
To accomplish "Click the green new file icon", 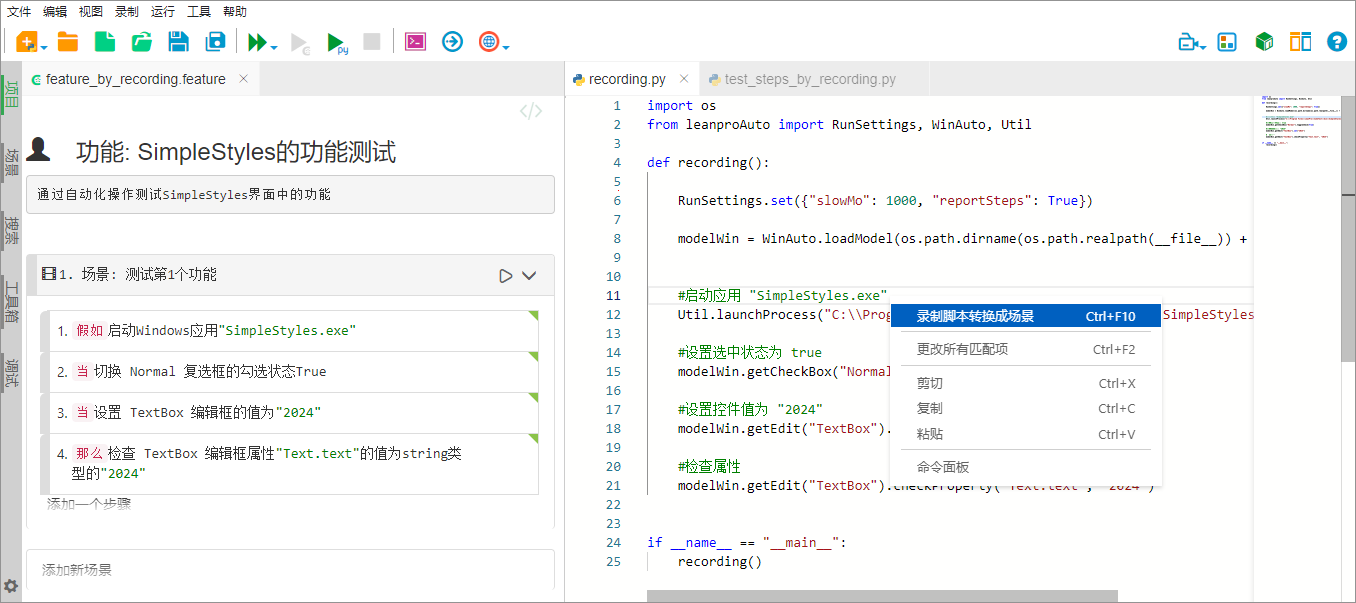I will [x=105, y=42].
